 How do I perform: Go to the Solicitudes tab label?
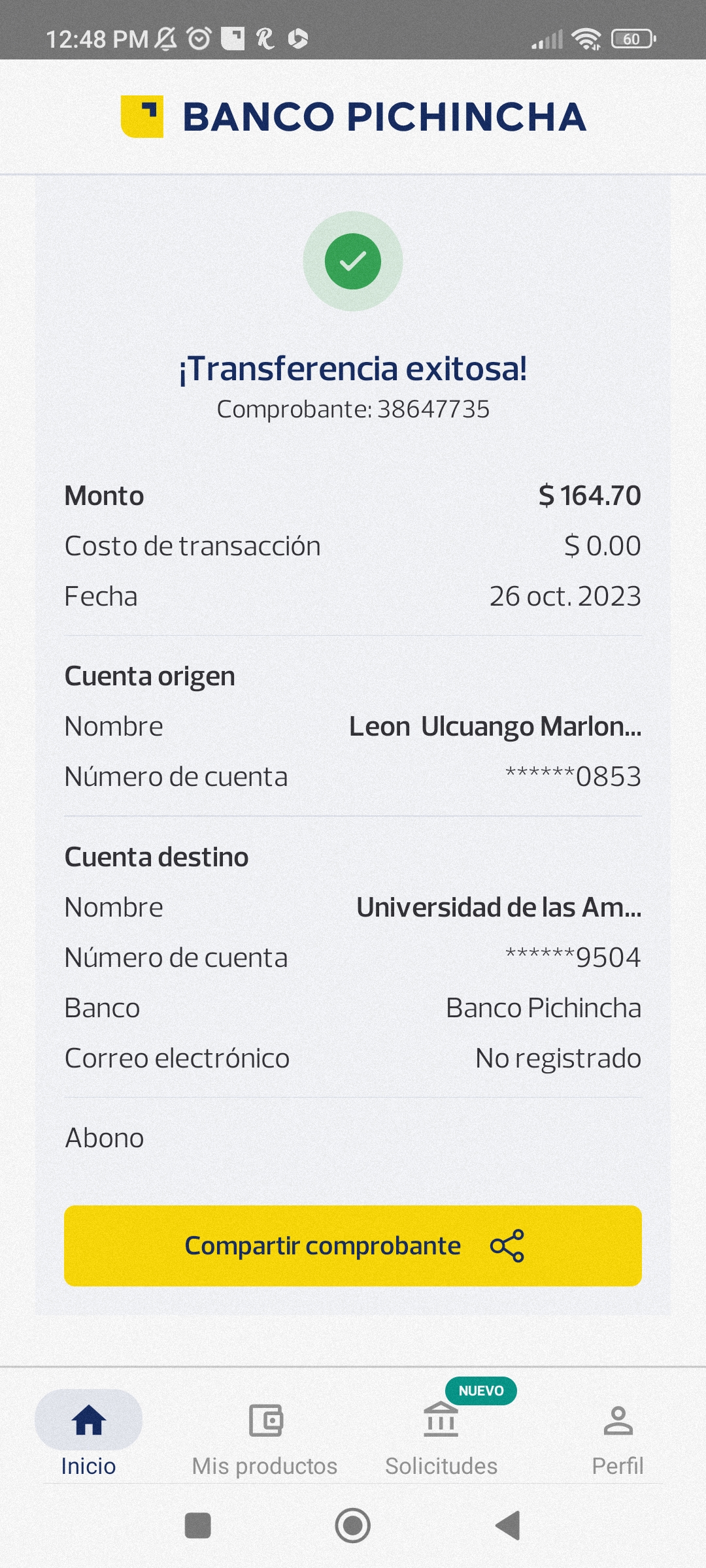coord(441,1466)
